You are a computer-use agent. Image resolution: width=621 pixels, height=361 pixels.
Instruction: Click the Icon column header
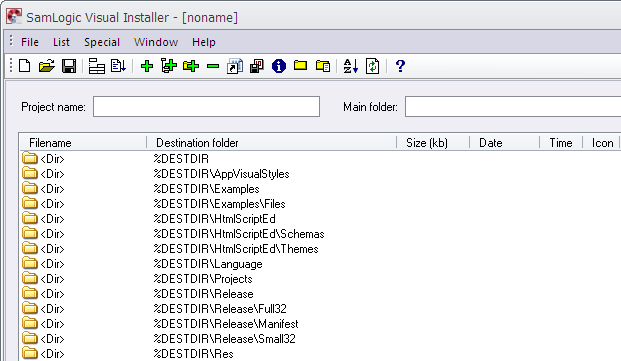point(602,143)
